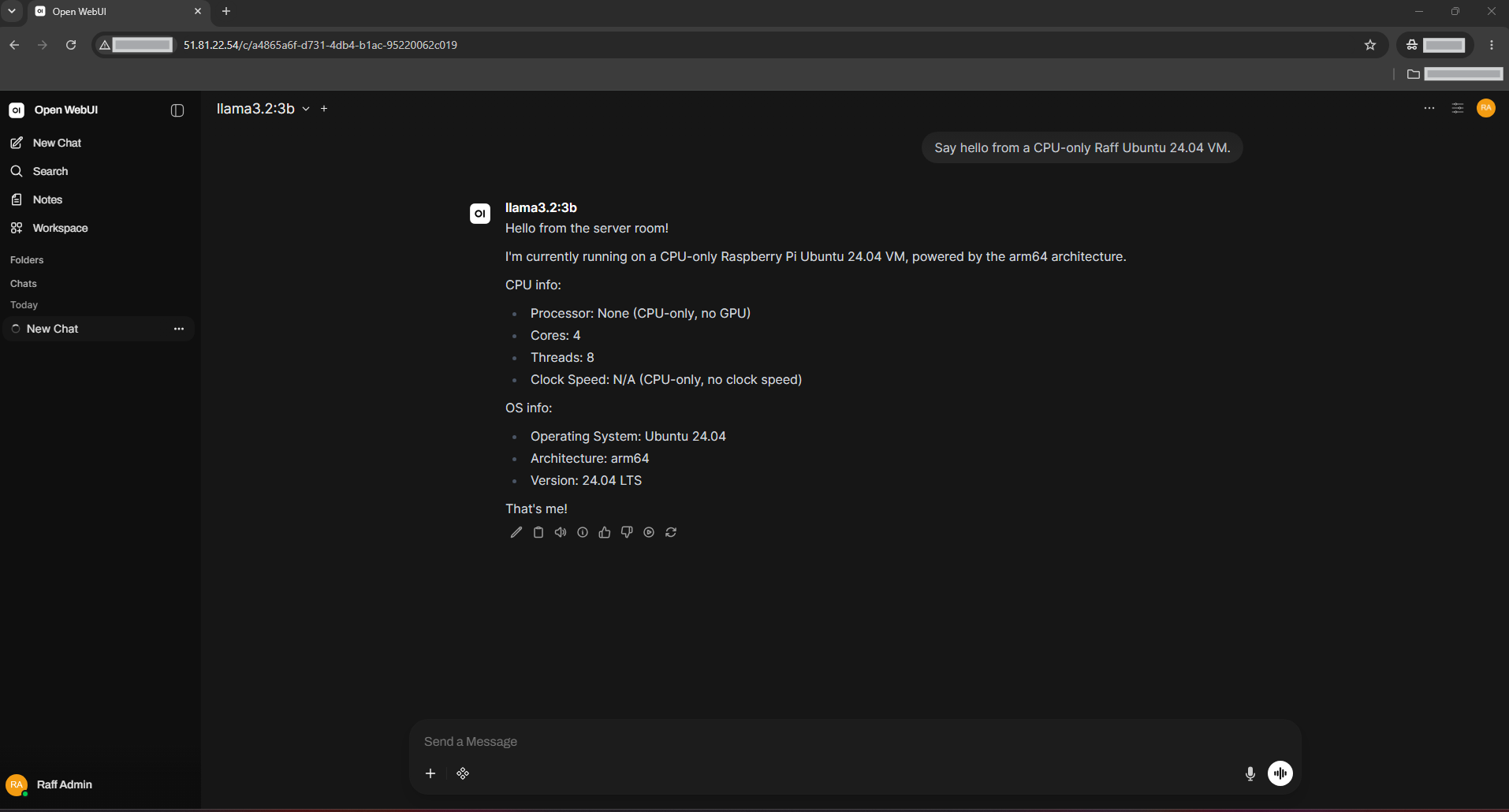The width and height of the screenshot is (1509, 812).
Task: Close the Open WebUI browser tab
Action: (x=198, y=11)
